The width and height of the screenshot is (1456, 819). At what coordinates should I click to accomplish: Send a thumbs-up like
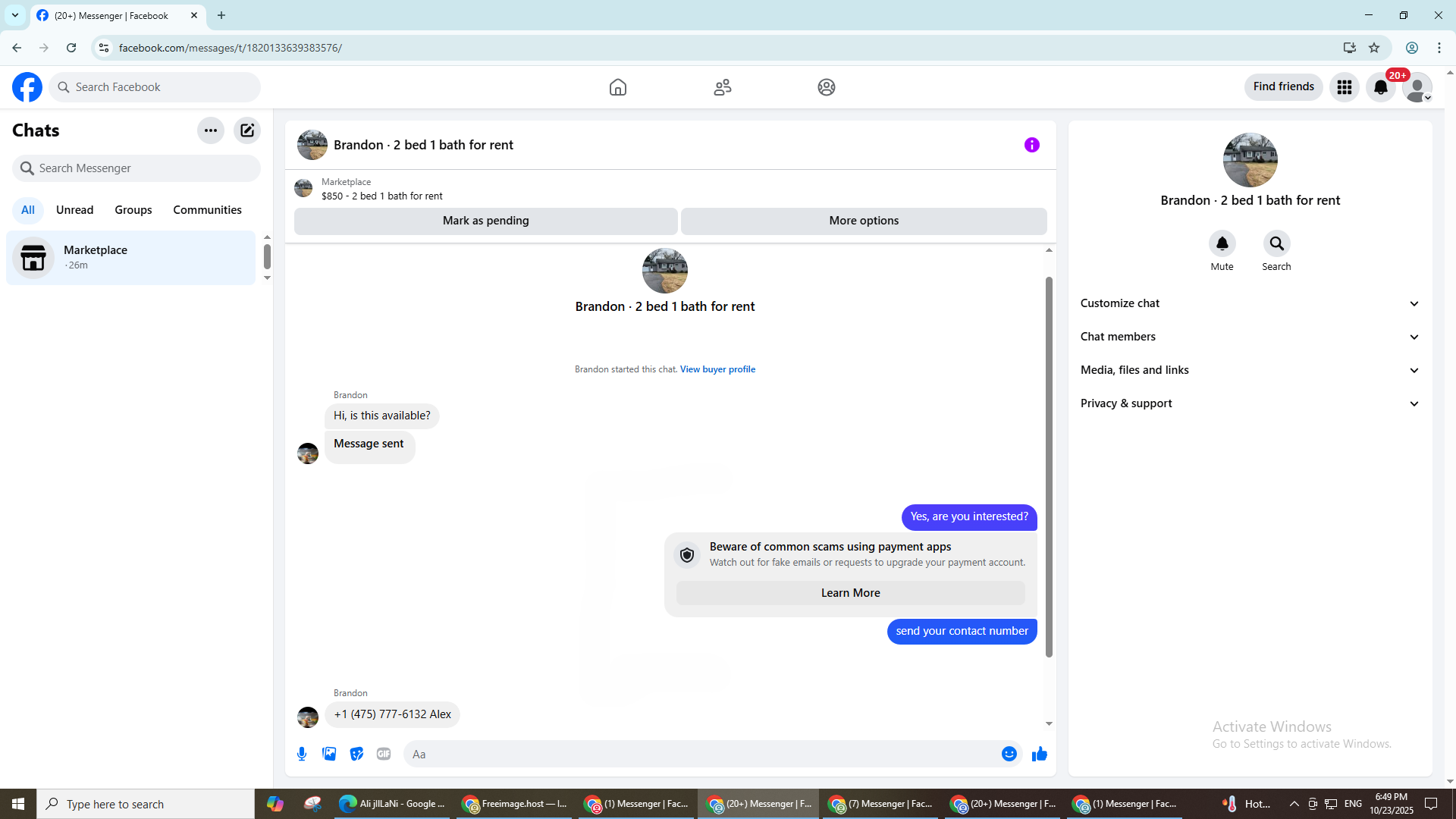[1040, 754]
